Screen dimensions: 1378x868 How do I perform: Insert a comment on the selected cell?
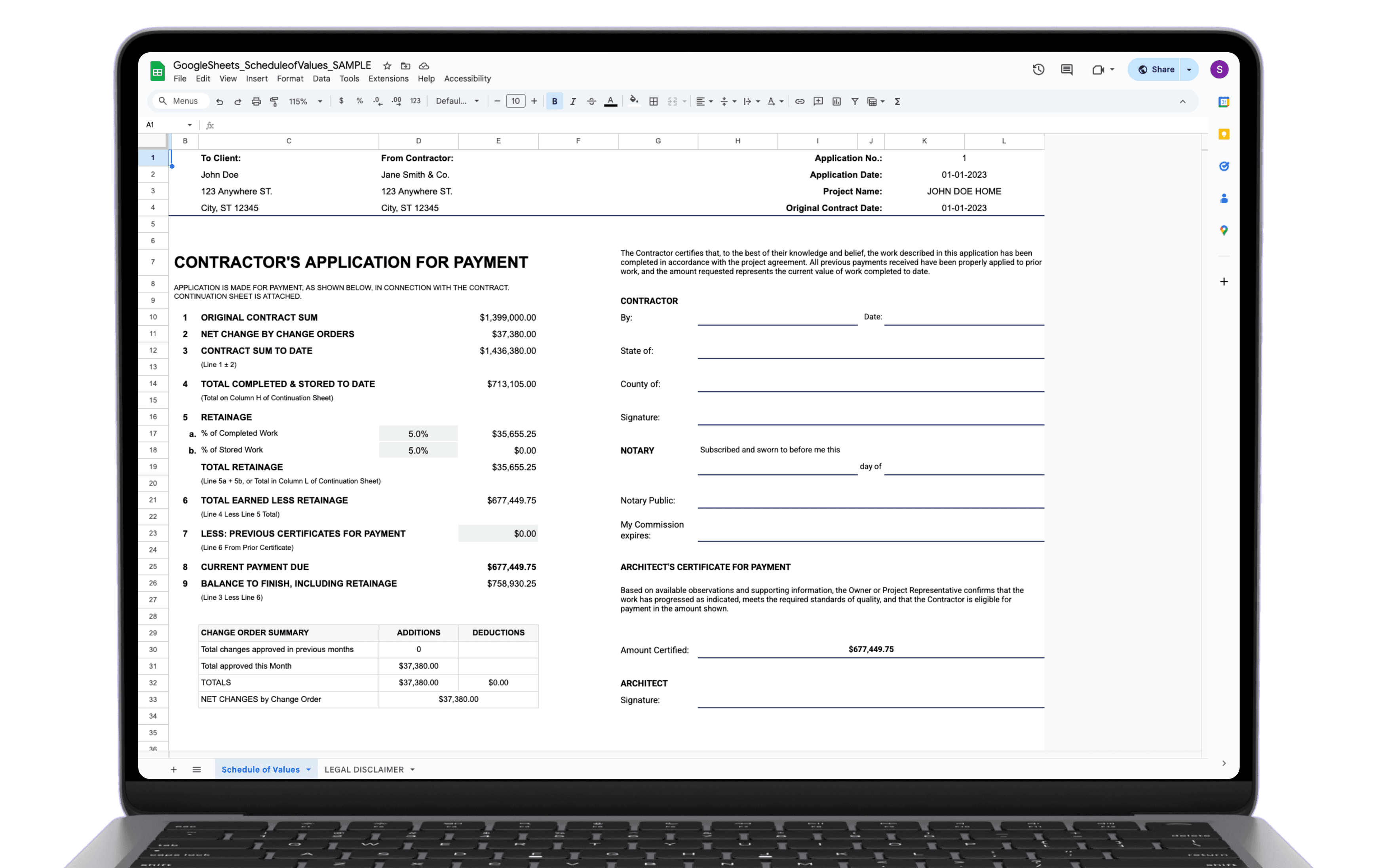coord(818,101)
